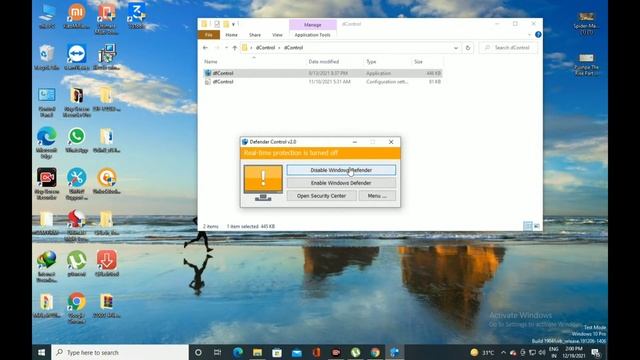Open File Explorer help icon
This screenshot has width=640, height=360.
point(538,35)
